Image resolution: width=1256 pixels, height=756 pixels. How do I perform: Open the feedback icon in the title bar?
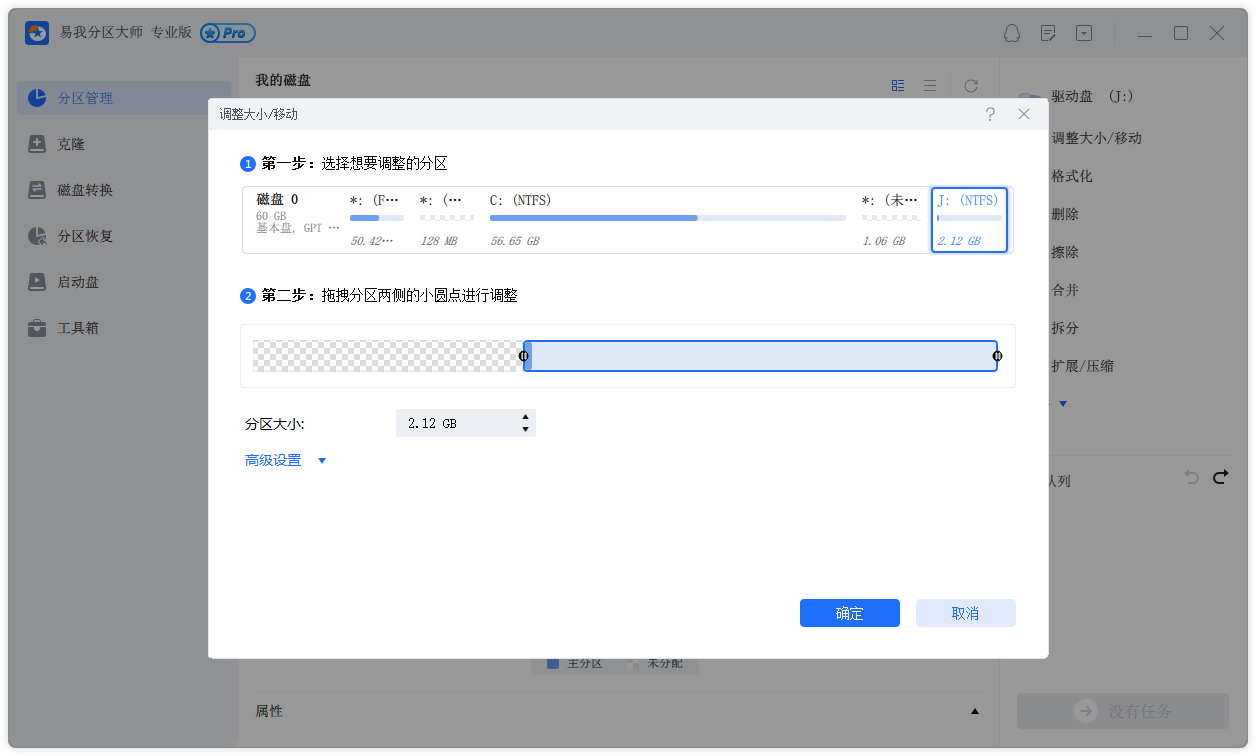[1047, 33]
